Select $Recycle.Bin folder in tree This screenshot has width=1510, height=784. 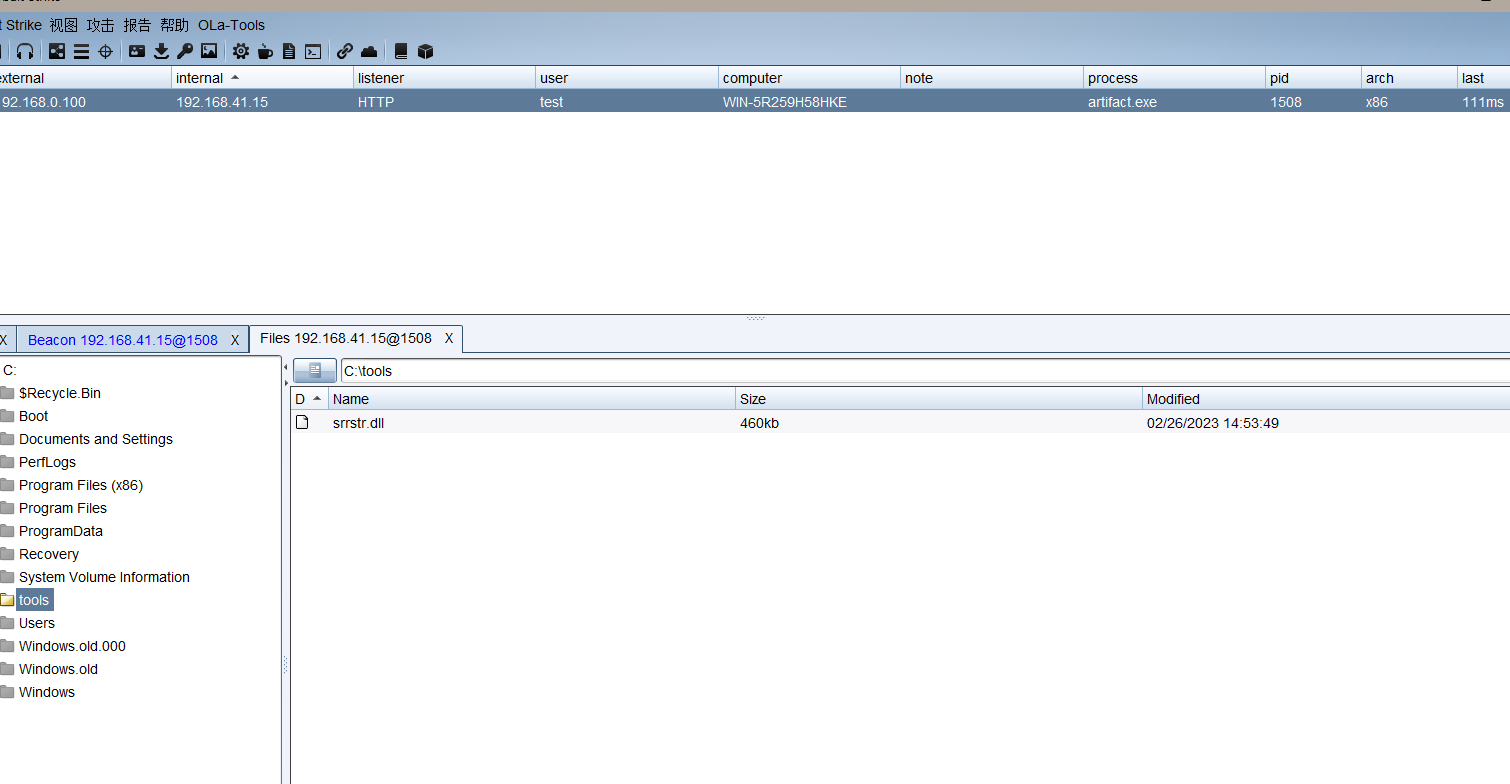[x=60, y=393]
